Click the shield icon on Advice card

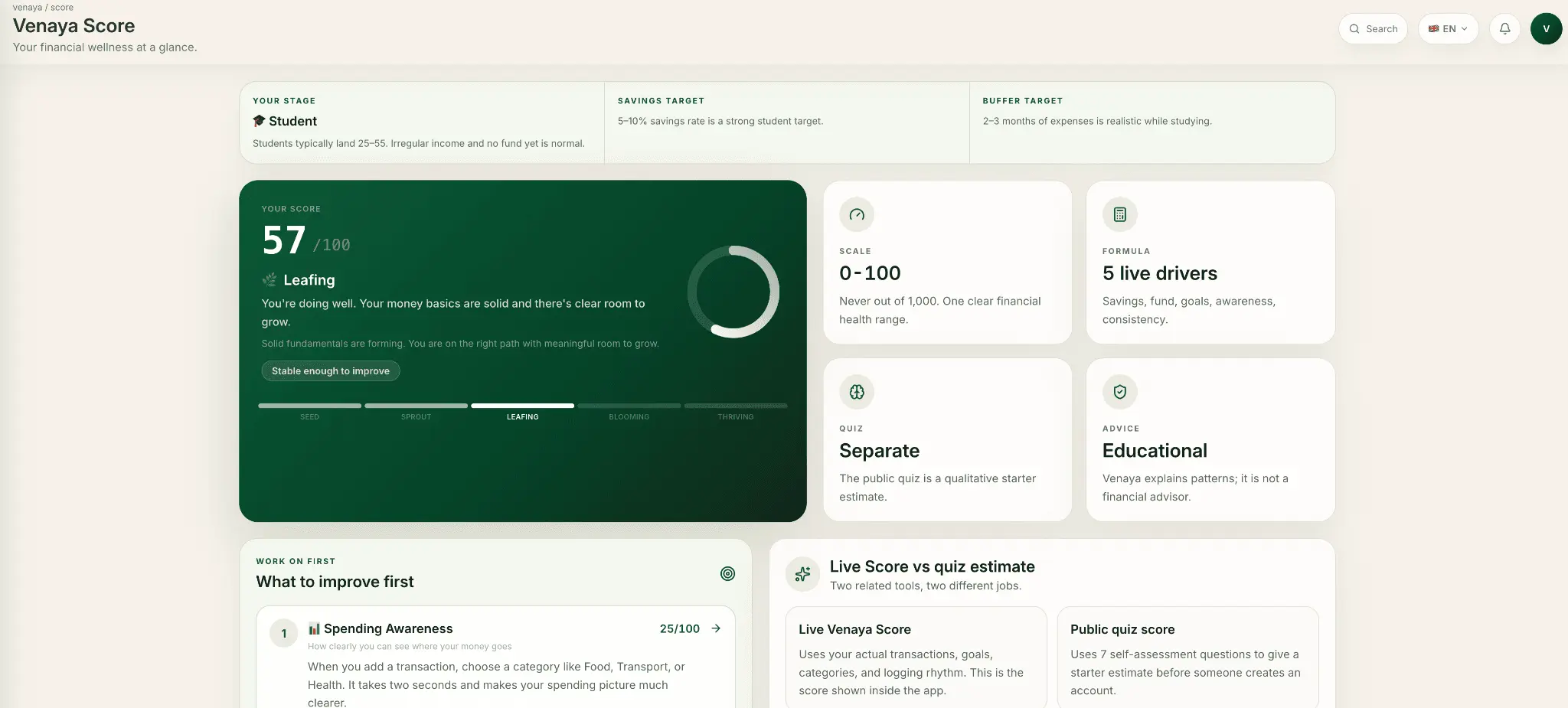click(x=1119, y=392)
